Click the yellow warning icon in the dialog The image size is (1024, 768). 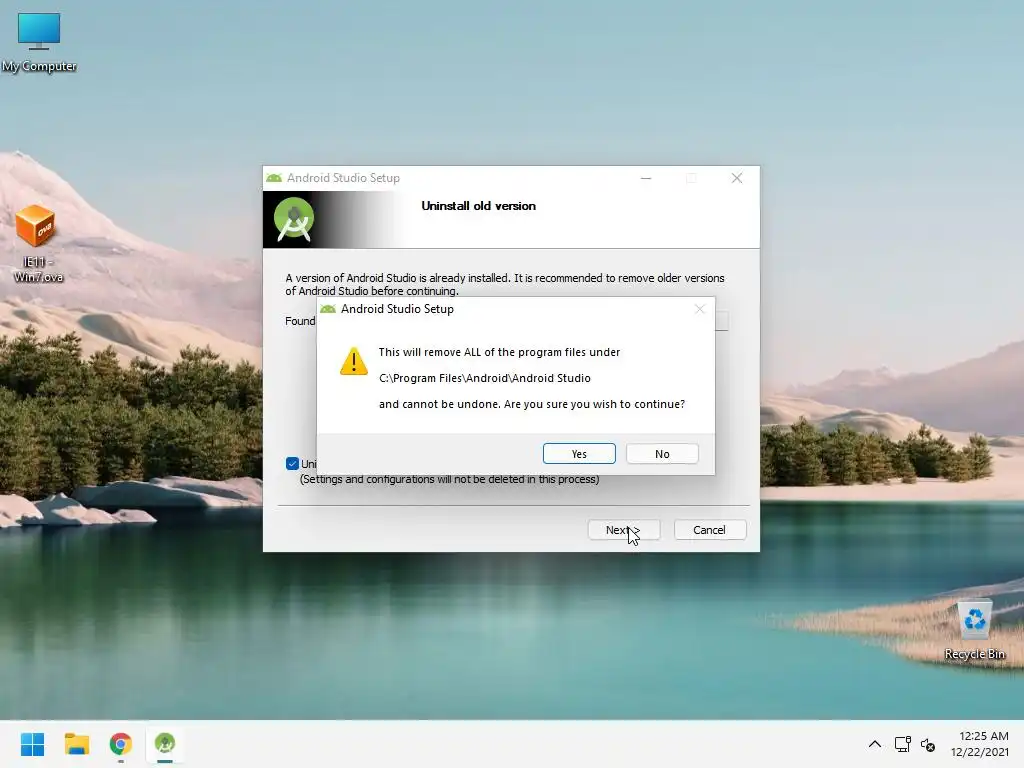[x=354, y=361]
